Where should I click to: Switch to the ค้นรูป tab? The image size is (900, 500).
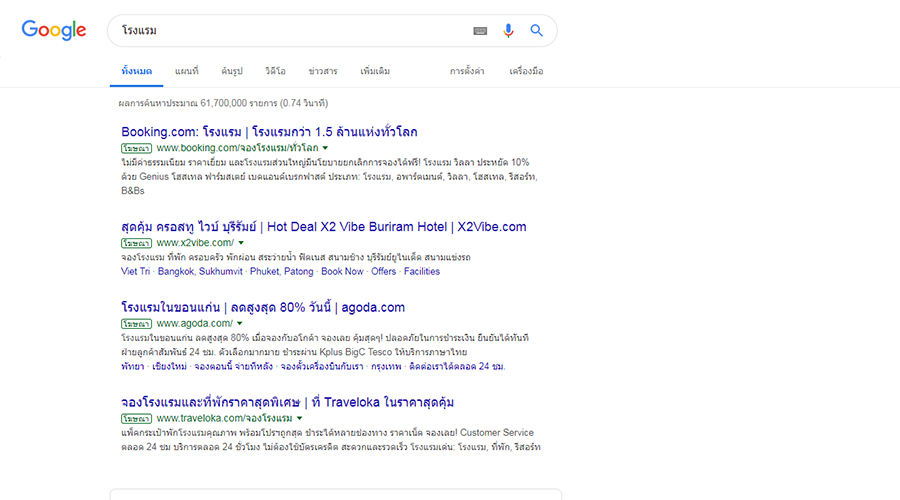[232, 71]
